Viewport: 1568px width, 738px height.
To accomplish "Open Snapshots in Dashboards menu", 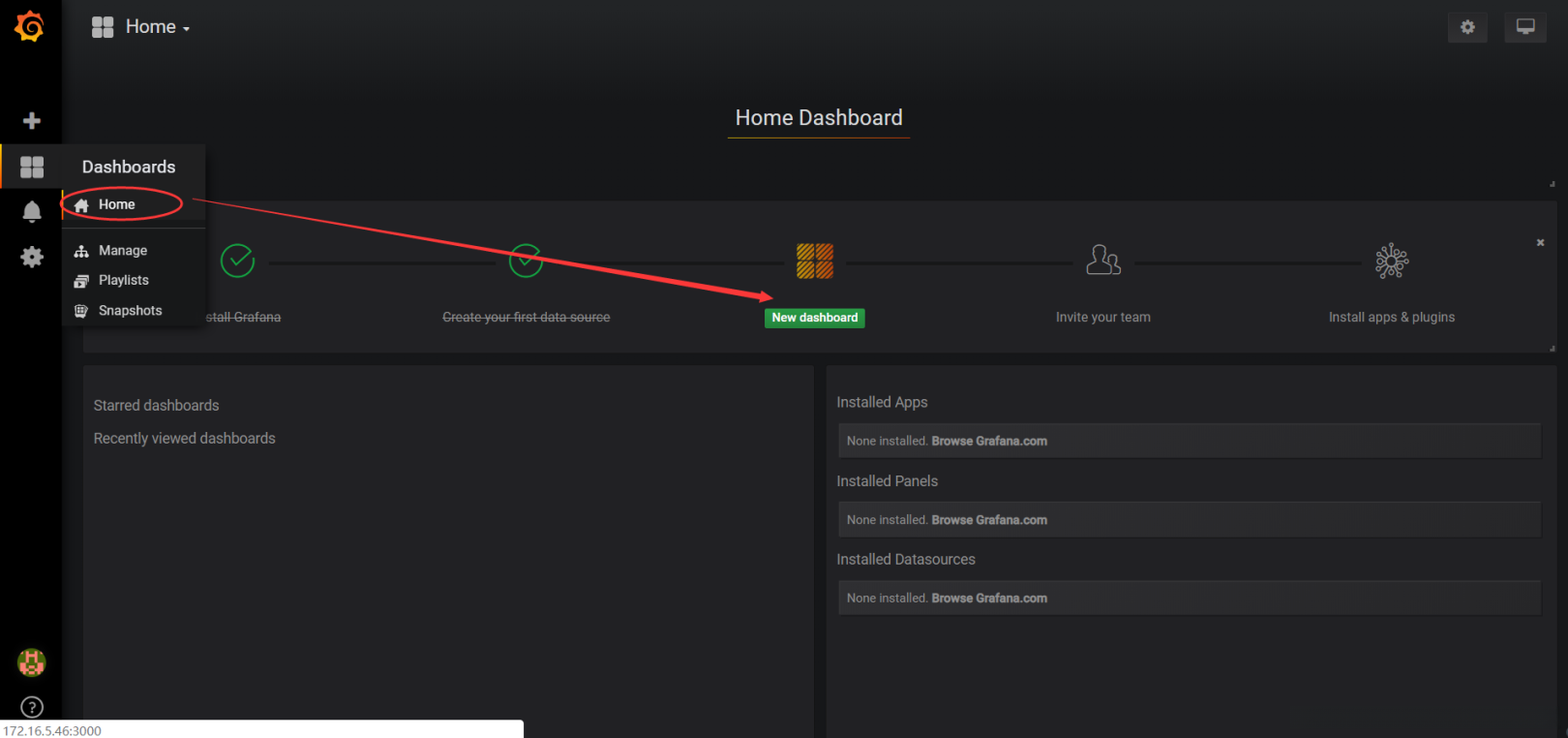I will click(x=131, y=310).
